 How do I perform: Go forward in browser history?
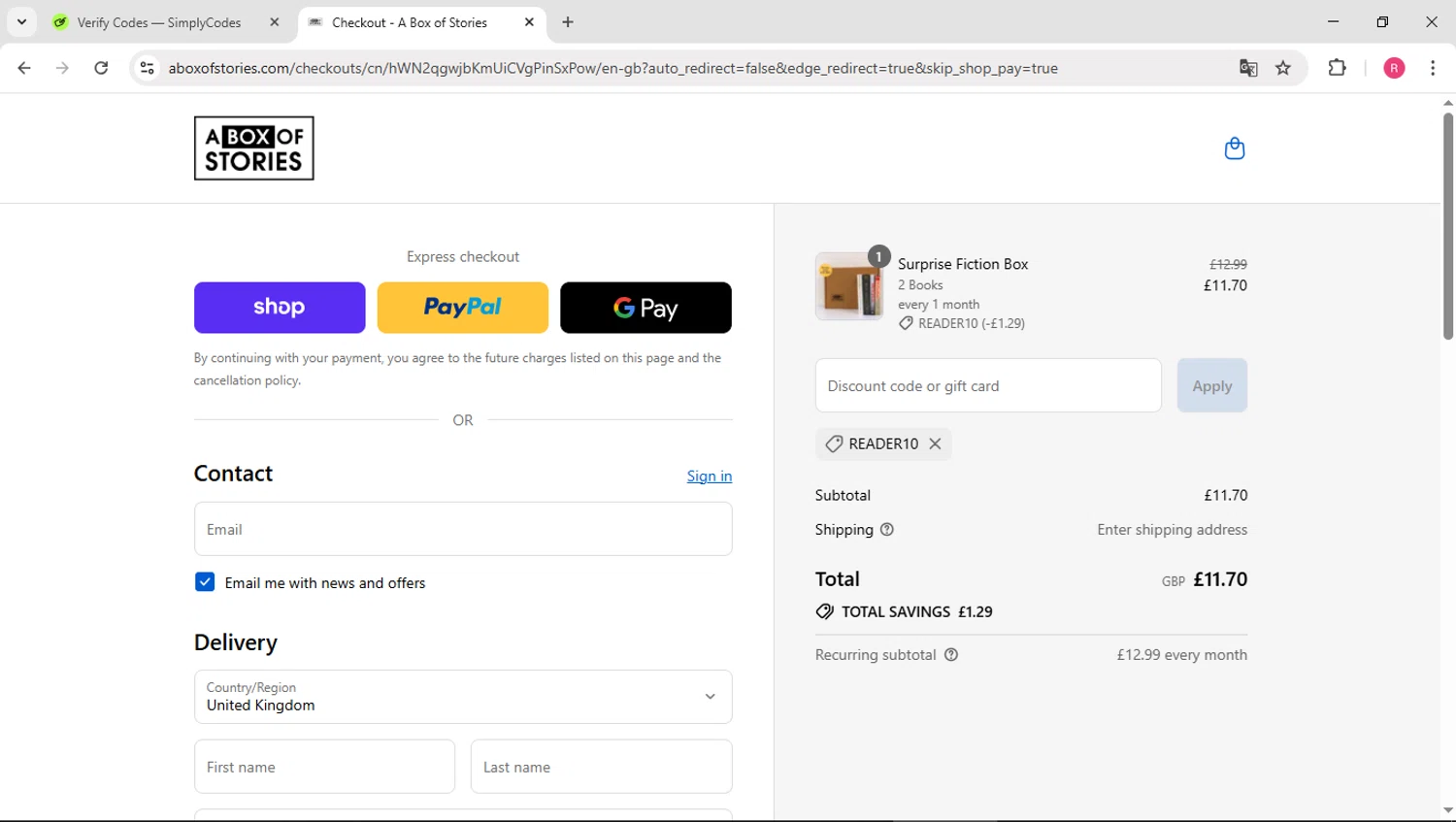click(62, 68)
